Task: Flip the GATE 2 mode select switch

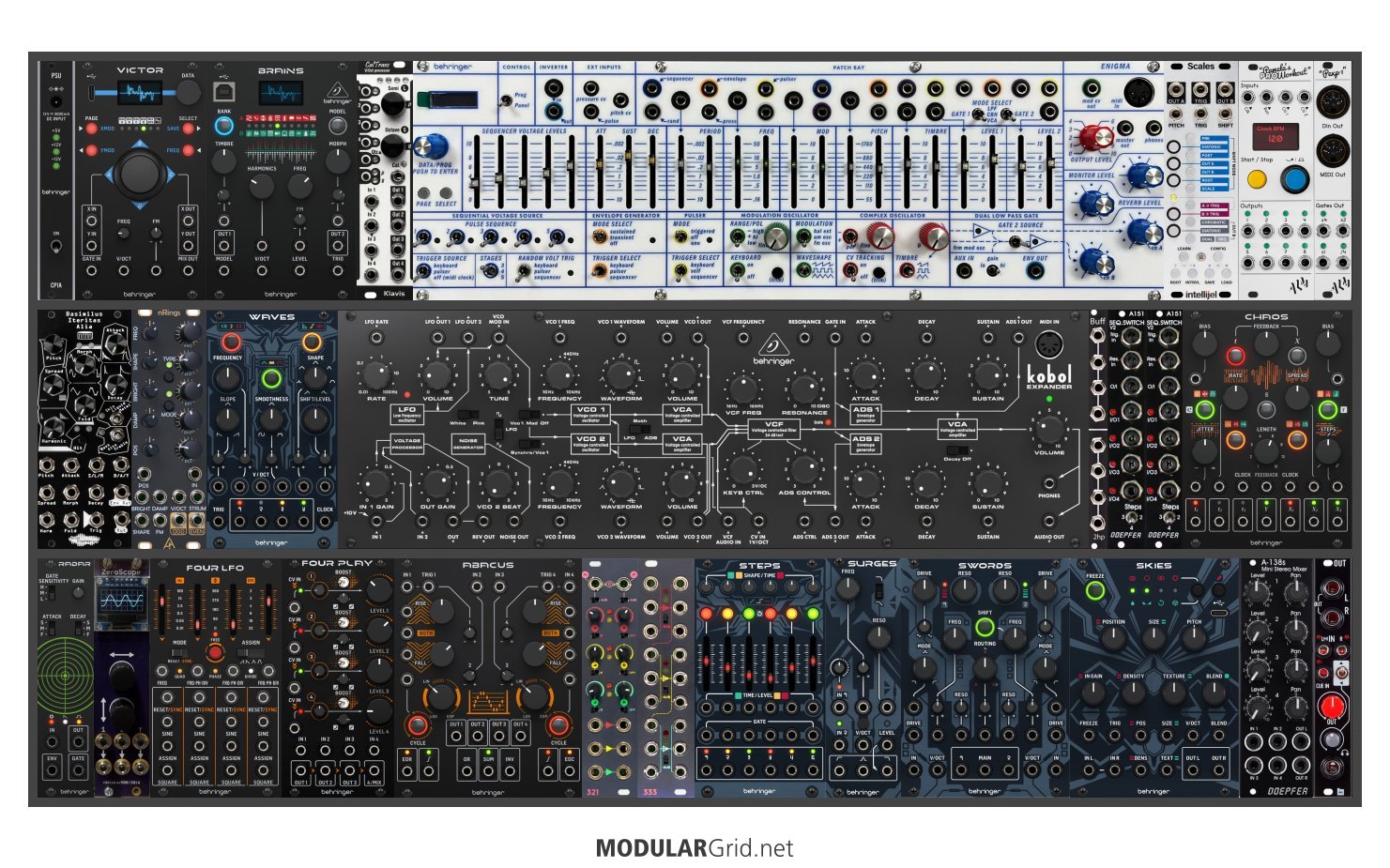Action: click(x=1009, y=113)
